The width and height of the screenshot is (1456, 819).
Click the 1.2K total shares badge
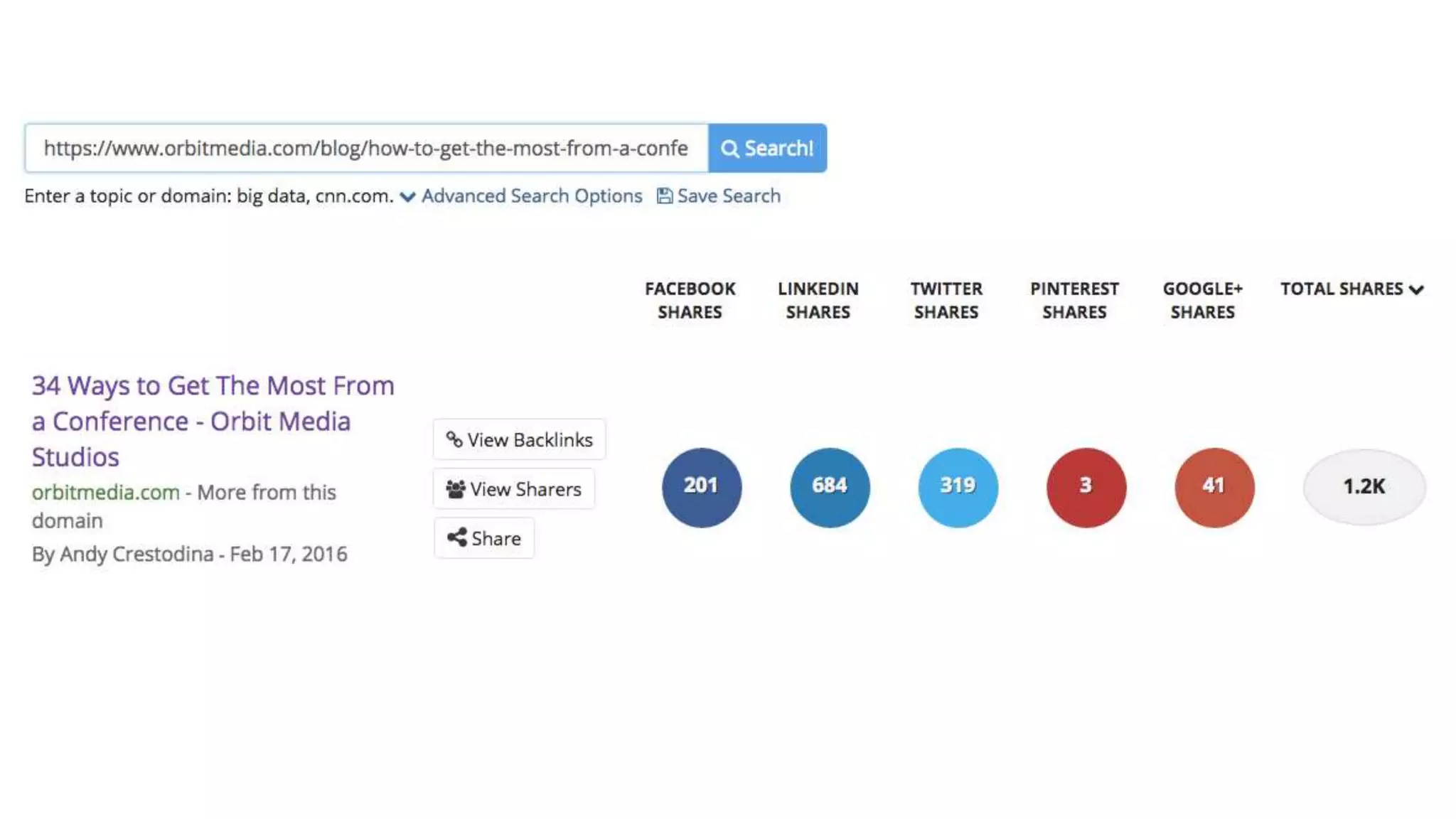point(1364,487)
